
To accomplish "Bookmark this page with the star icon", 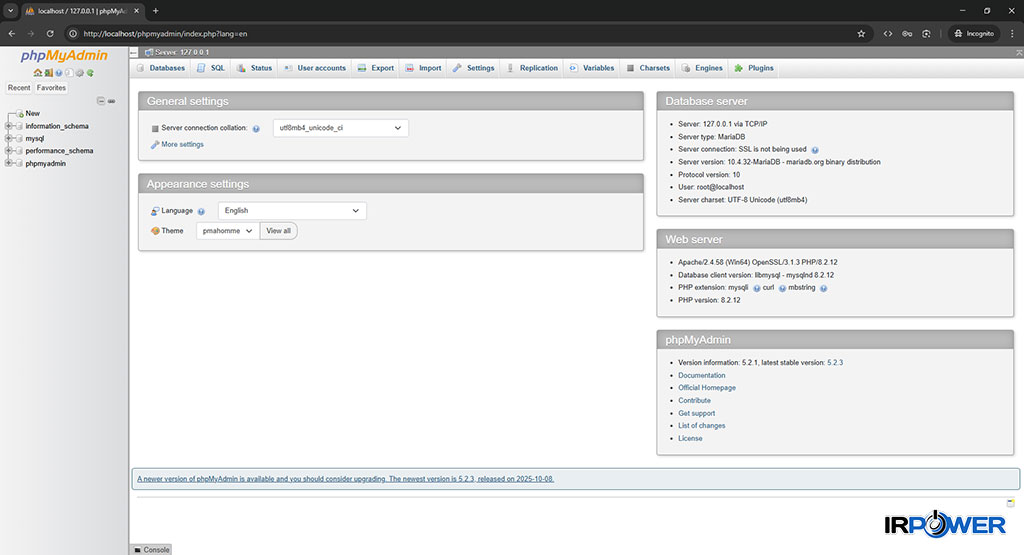I will coord(861,33).
